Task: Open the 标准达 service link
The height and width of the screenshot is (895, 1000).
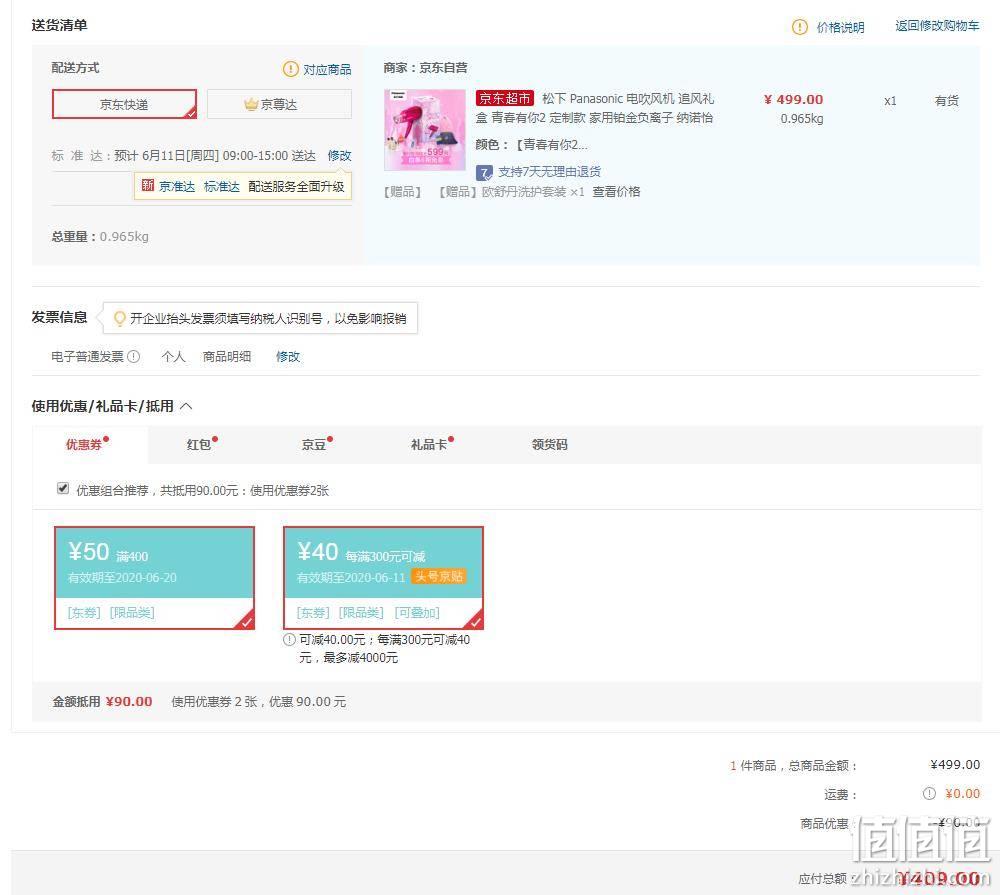Action: [x=221, y=186]
